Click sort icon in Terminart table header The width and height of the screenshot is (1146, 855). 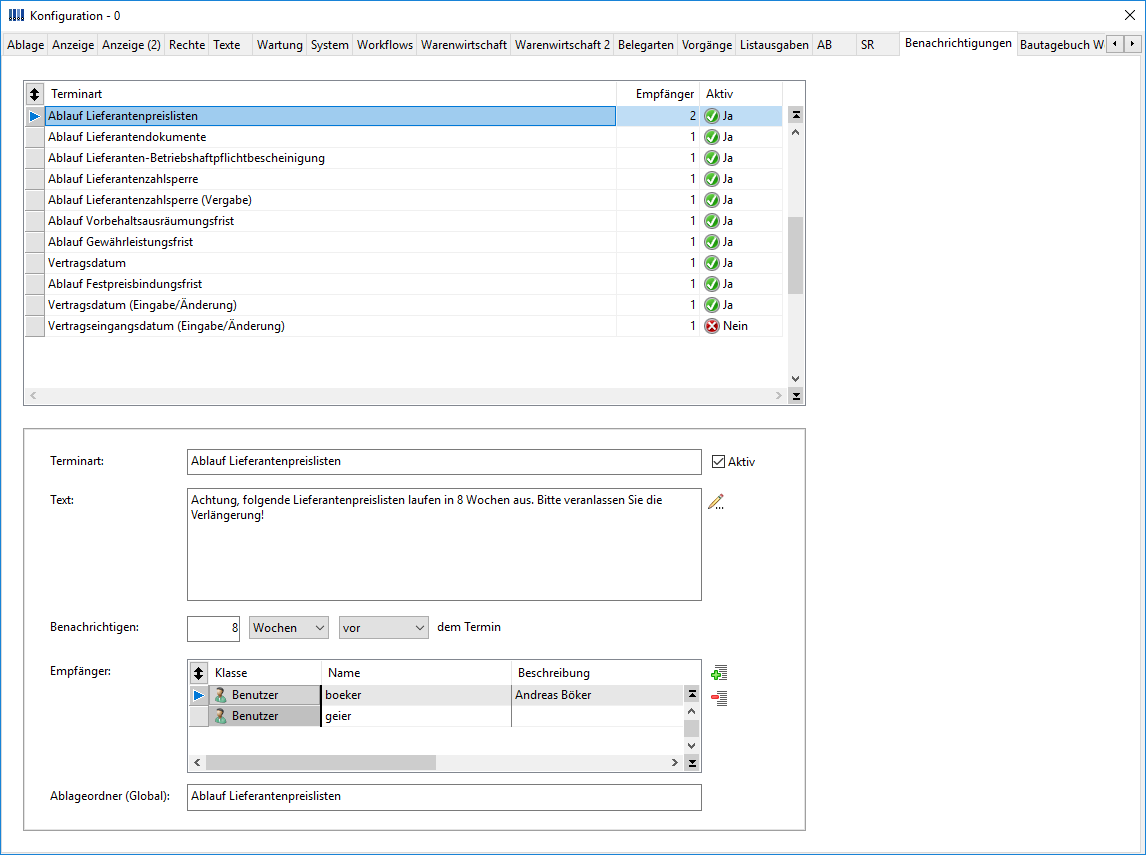tap(34, 94)
